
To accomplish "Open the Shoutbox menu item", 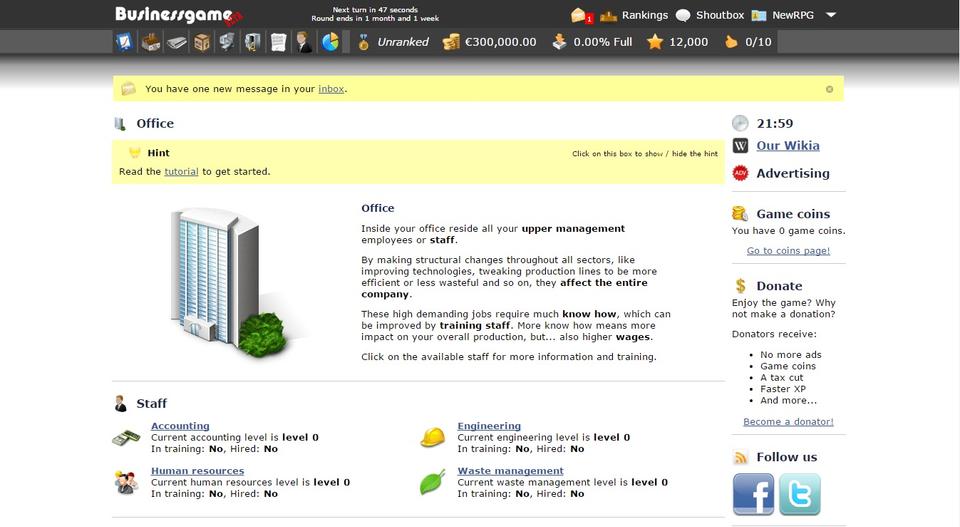I will click(719, 15).
